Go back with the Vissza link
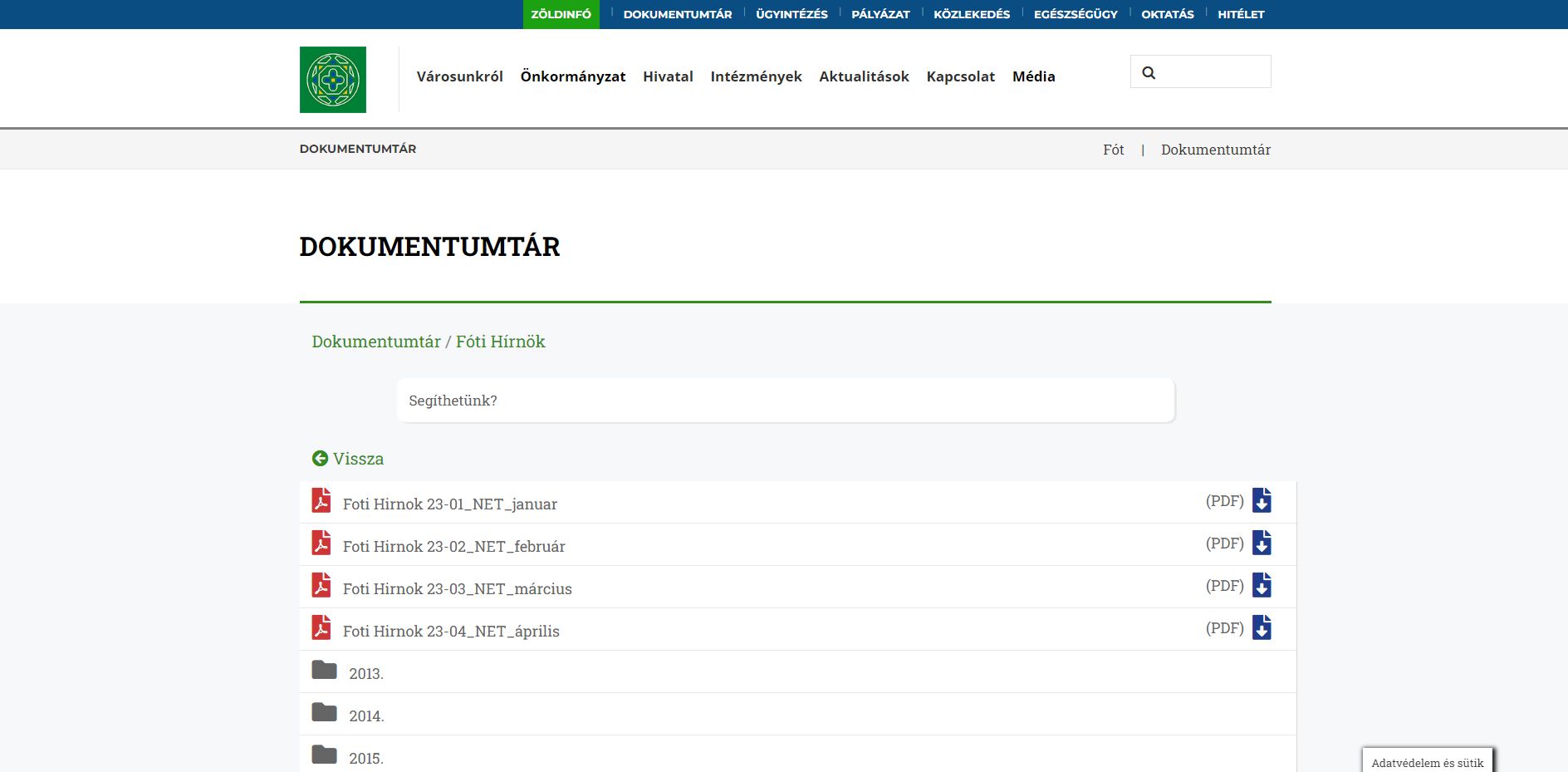 coord(358,459)
